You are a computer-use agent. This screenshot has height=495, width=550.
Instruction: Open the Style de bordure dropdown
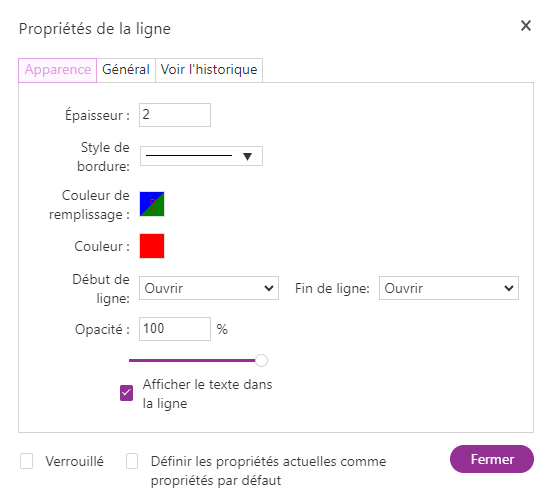(x=201, y=156)
